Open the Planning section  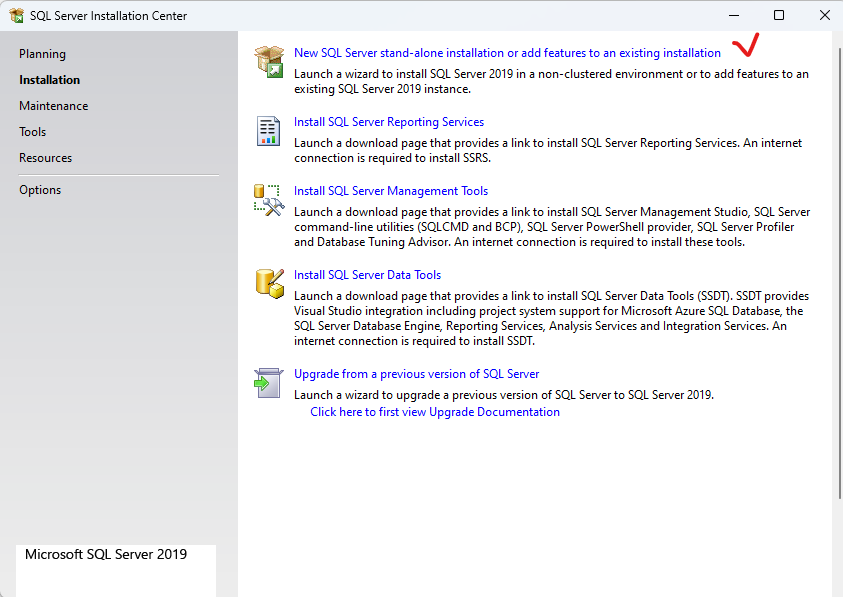coord(42,54)
